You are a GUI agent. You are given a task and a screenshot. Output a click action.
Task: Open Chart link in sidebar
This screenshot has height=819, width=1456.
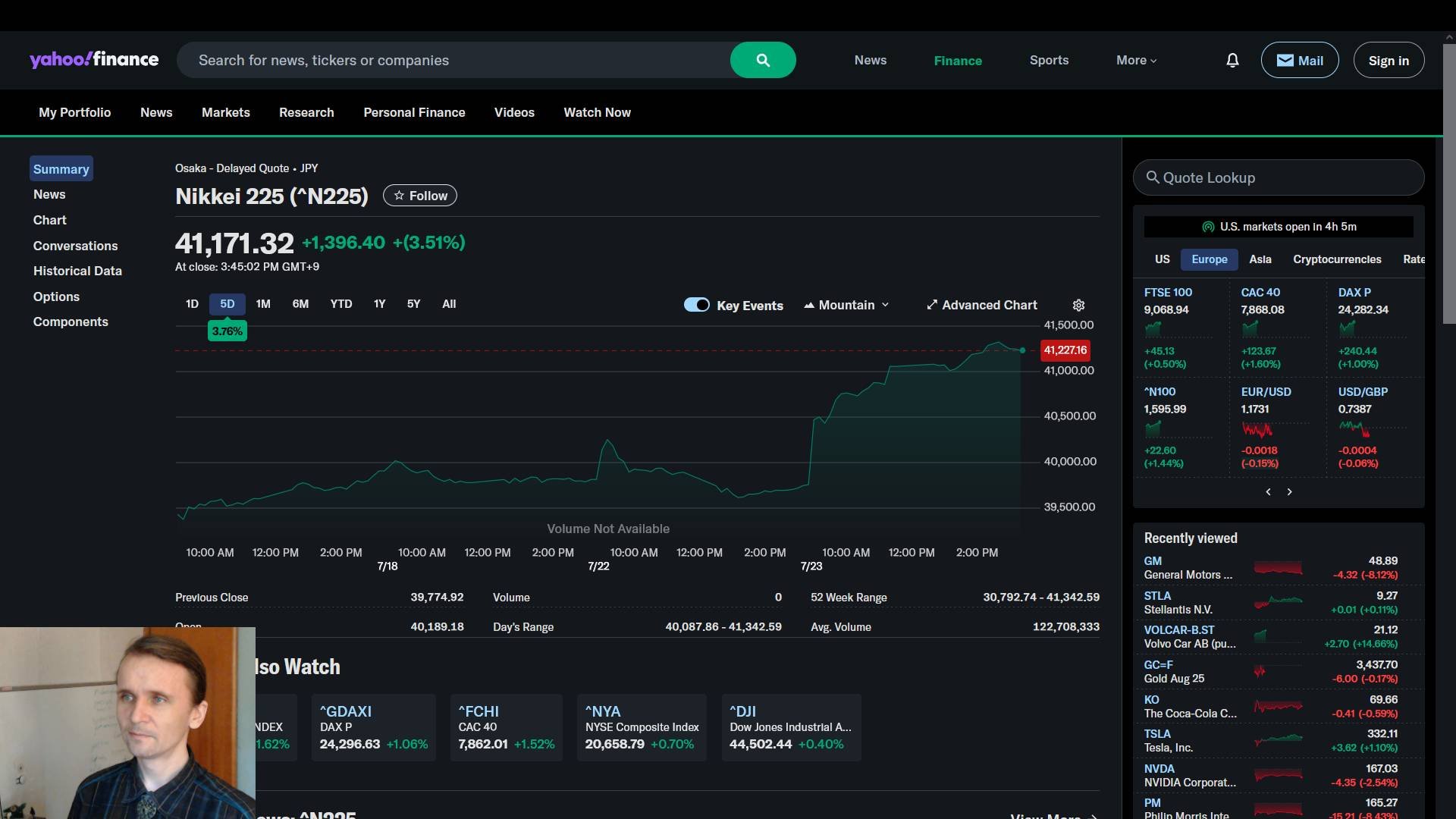point(49,220)
